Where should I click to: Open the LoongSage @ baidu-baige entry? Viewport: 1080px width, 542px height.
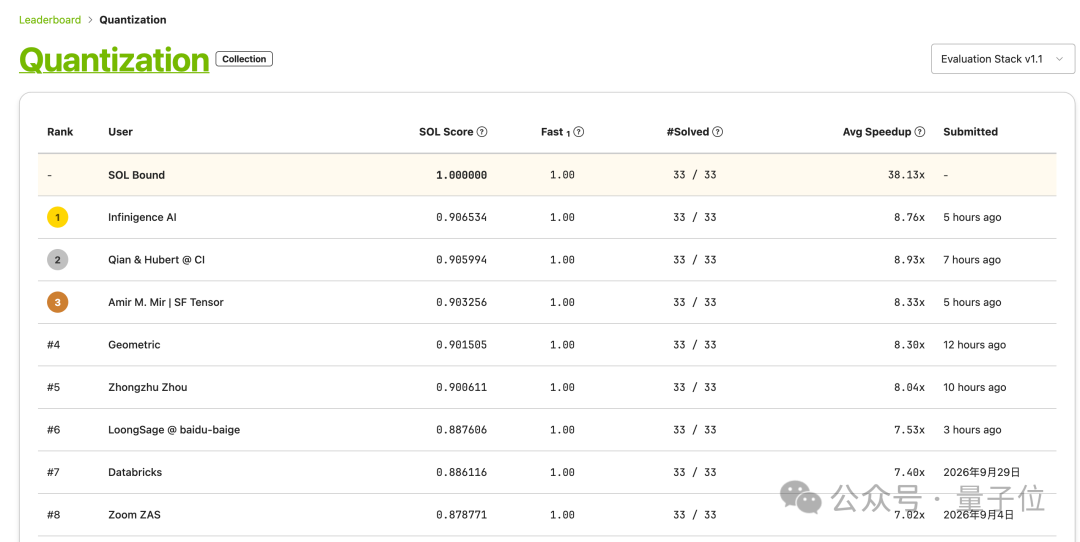click(174, 430)
